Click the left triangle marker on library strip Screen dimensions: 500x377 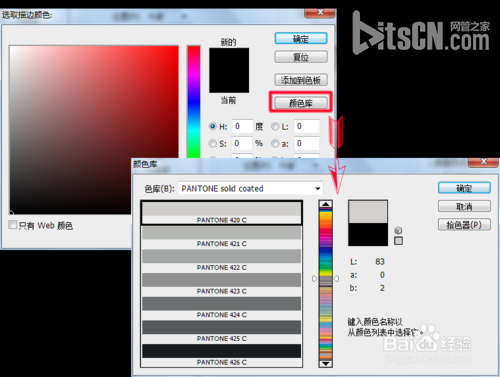tap(314, 278)
